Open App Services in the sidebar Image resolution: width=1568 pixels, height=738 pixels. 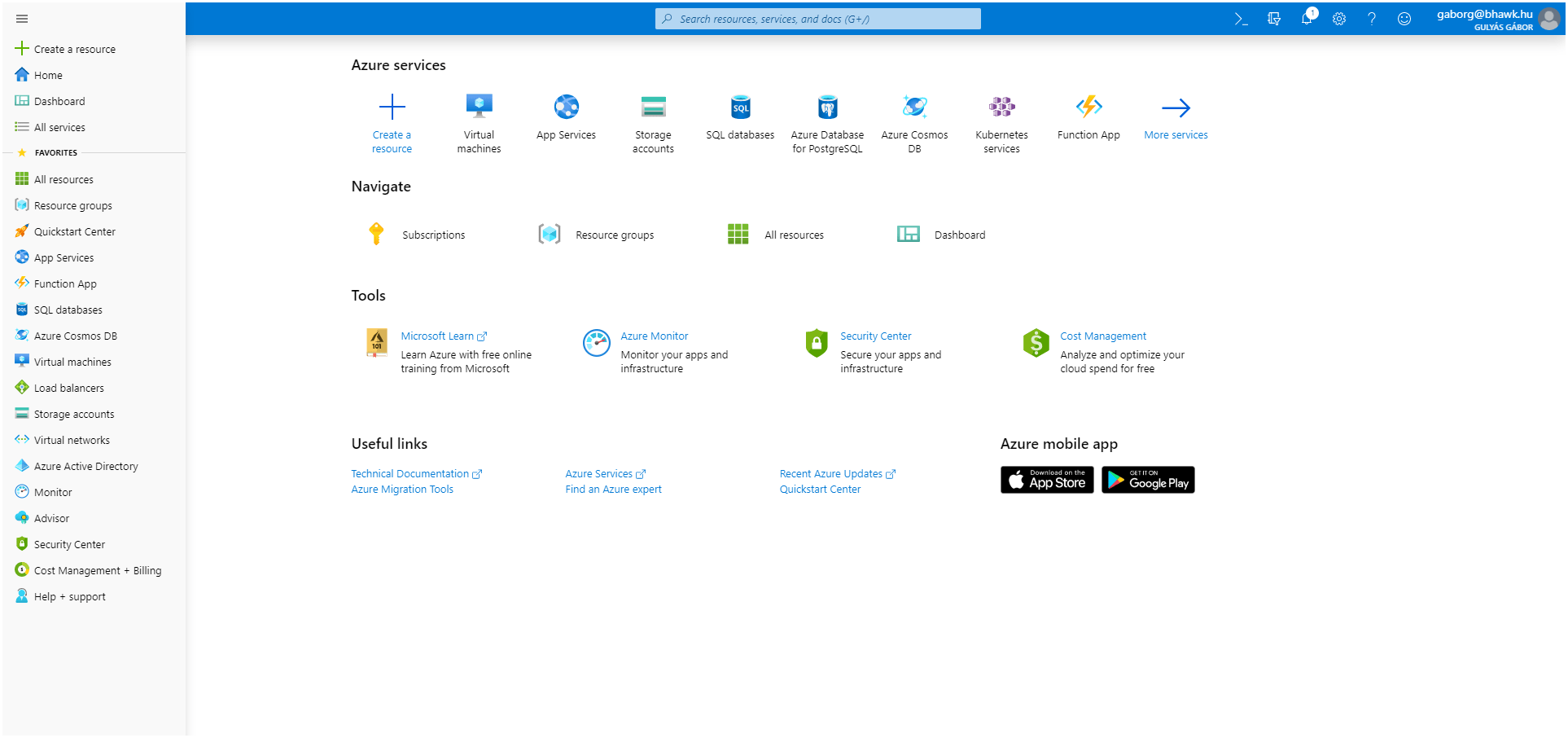[x=94, y=257]
